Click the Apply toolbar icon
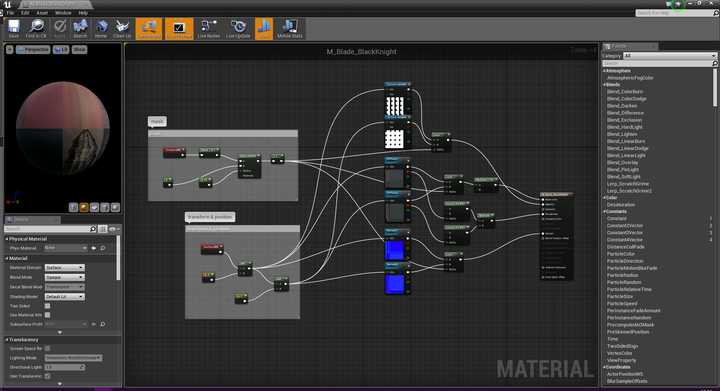Viewport: 720px width, 391px height. tap(60, 28)
